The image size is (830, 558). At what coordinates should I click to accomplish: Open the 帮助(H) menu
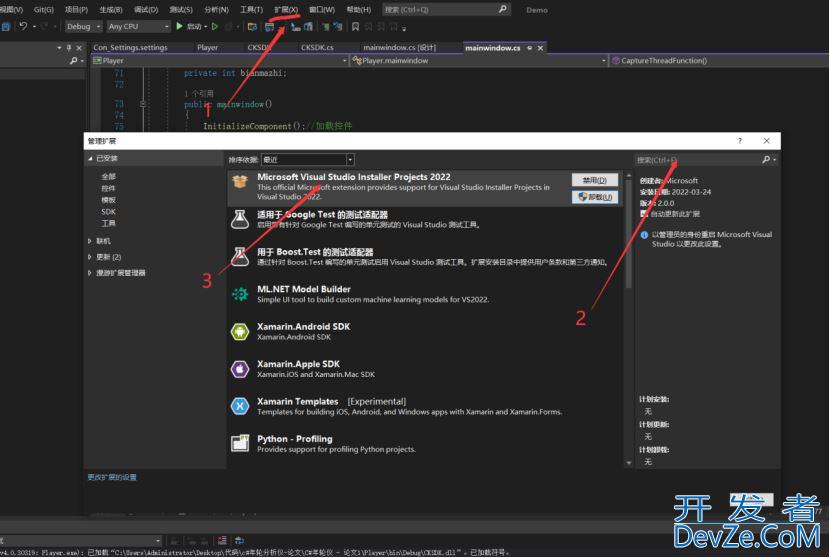358,10
